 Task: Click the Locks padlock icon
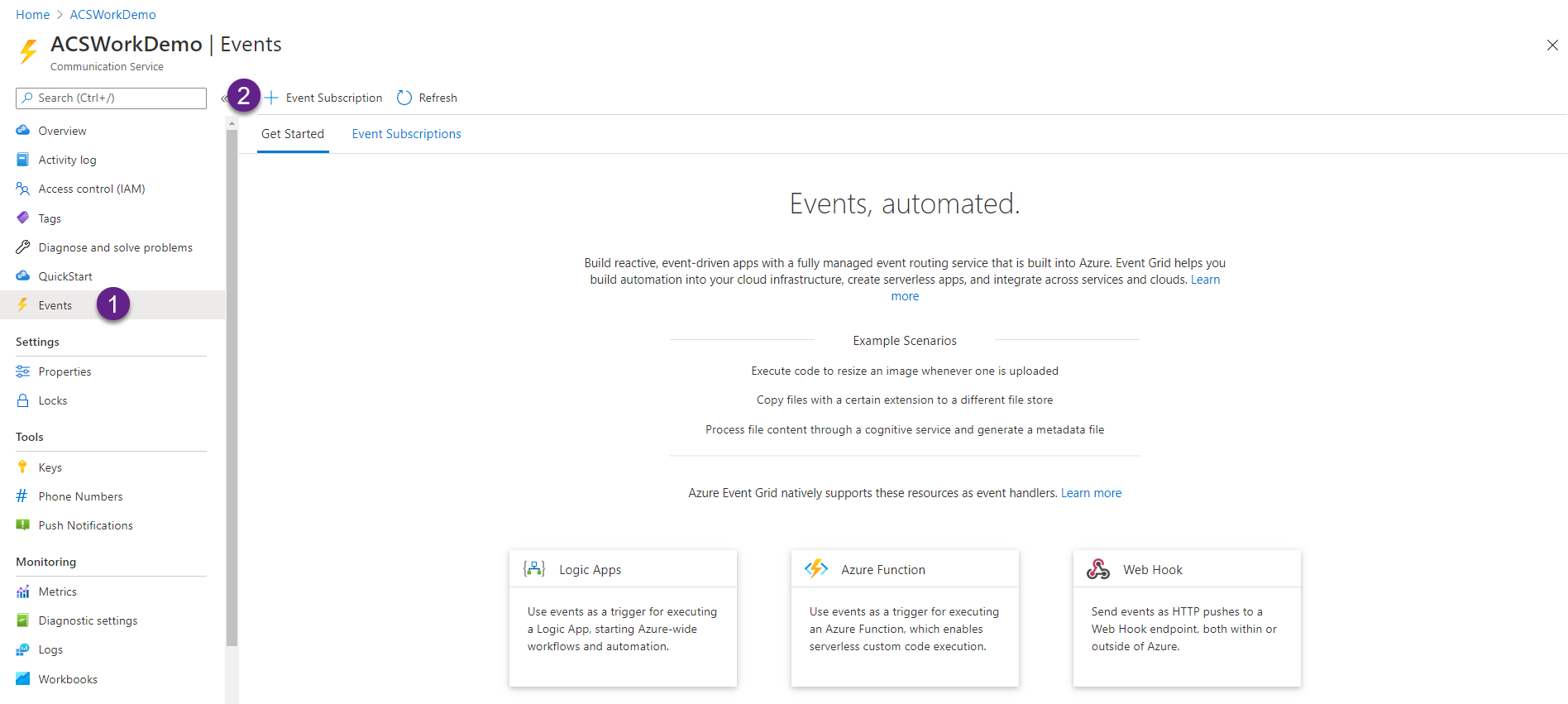pos(23,400)
